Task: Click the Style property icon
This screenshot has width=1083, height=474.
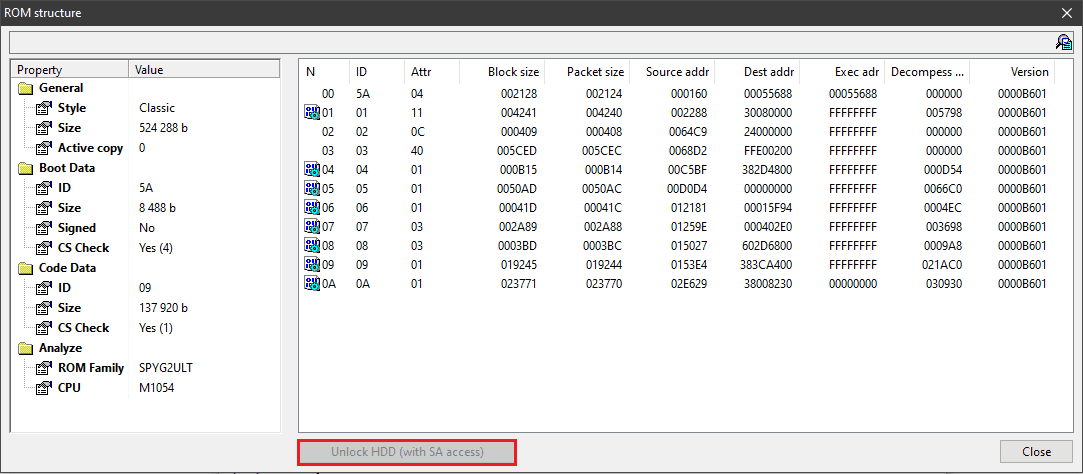Action: (x=43, y=108)
